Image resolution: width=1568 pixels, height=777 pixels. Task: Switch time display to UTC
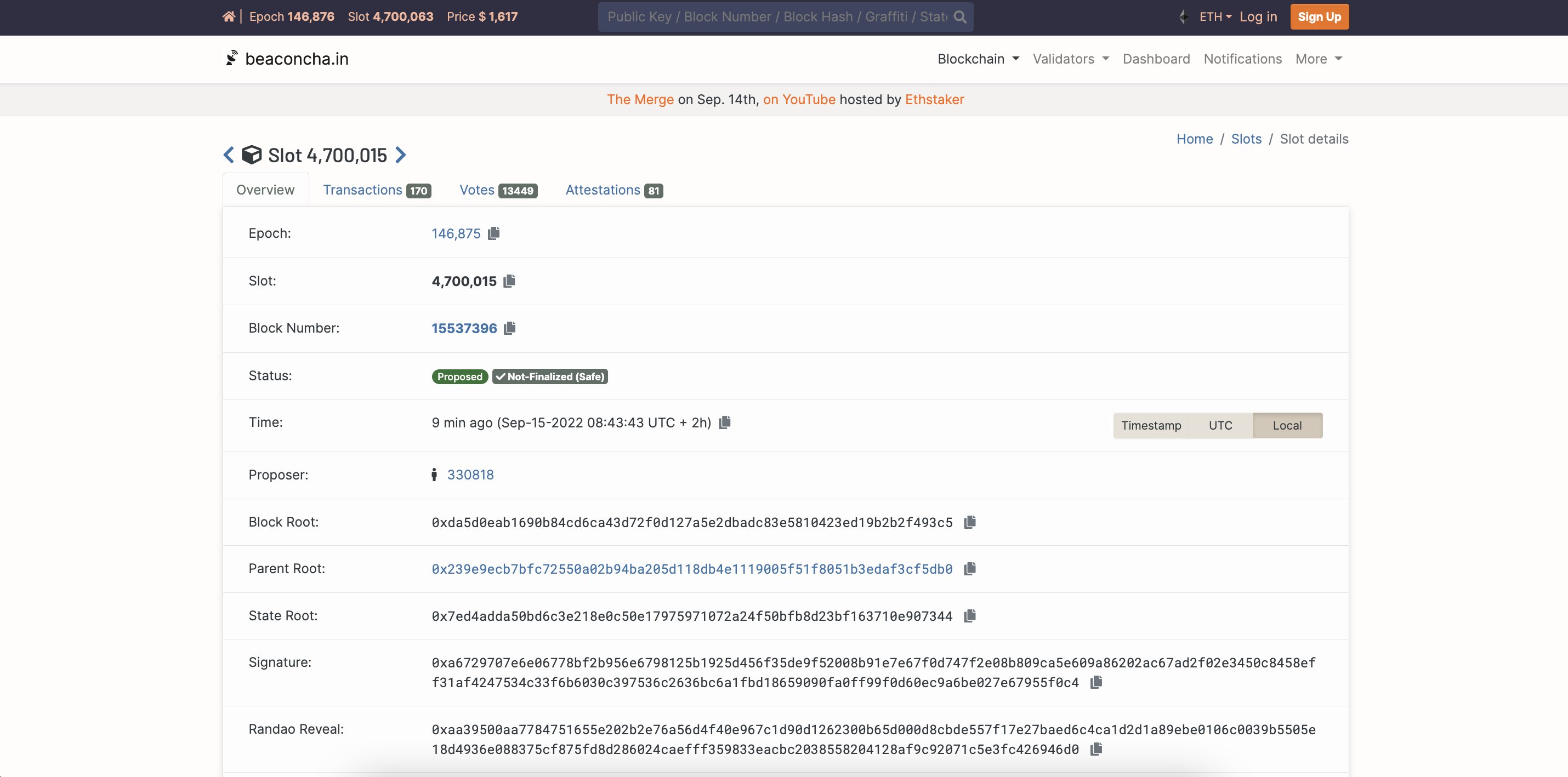coord(1221,425)
